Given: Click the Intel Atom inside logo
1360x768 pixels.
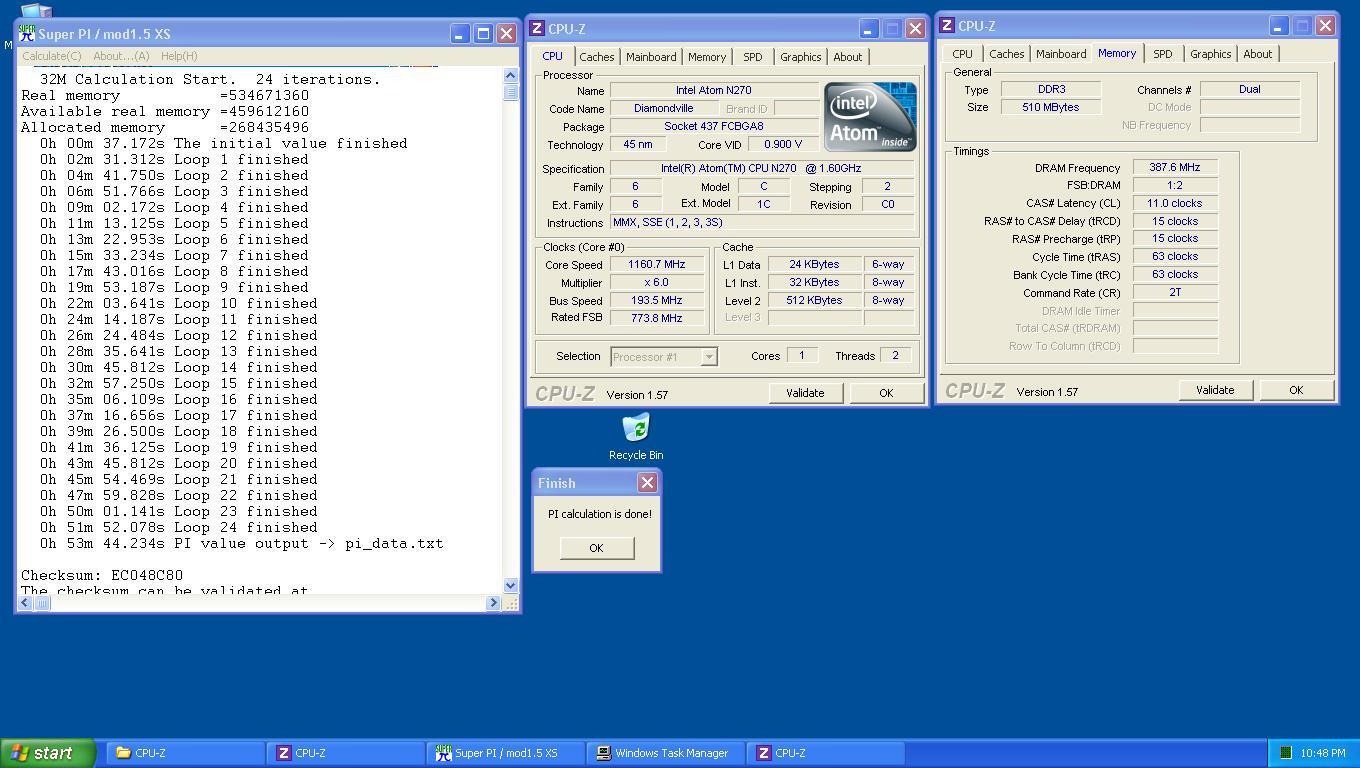Looking at the screenshot, I should click(x=870, y=117).
